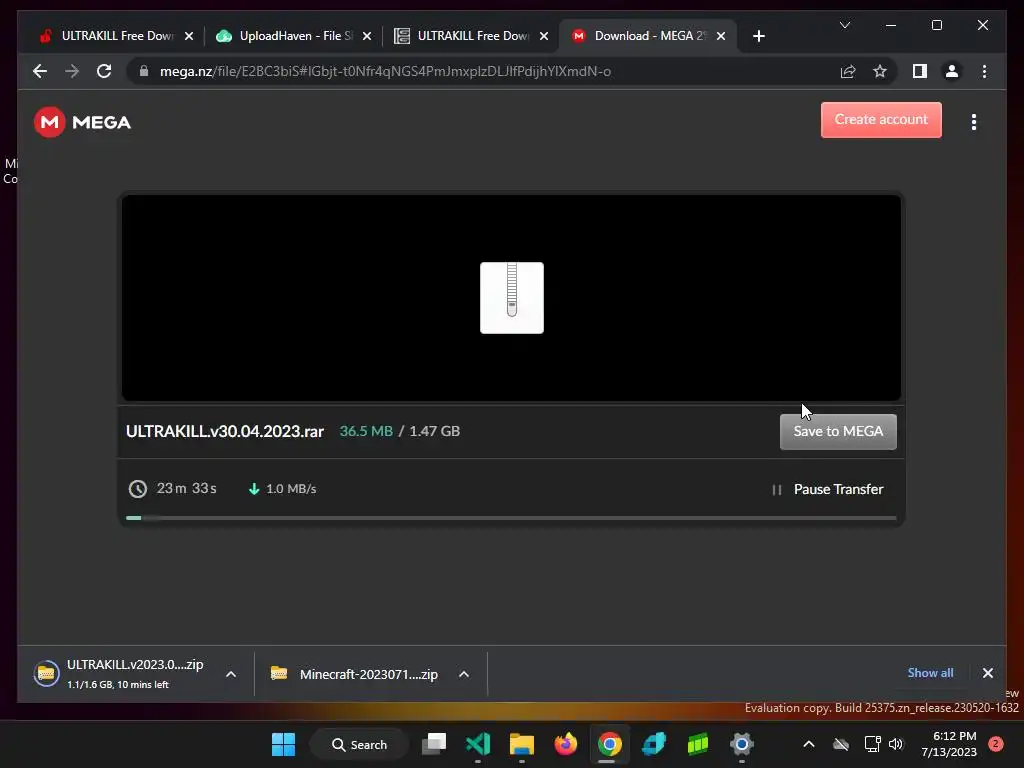Screen dimensions: 1024x768
Task: Open the Chrome side panel
Action: [920, 71]
